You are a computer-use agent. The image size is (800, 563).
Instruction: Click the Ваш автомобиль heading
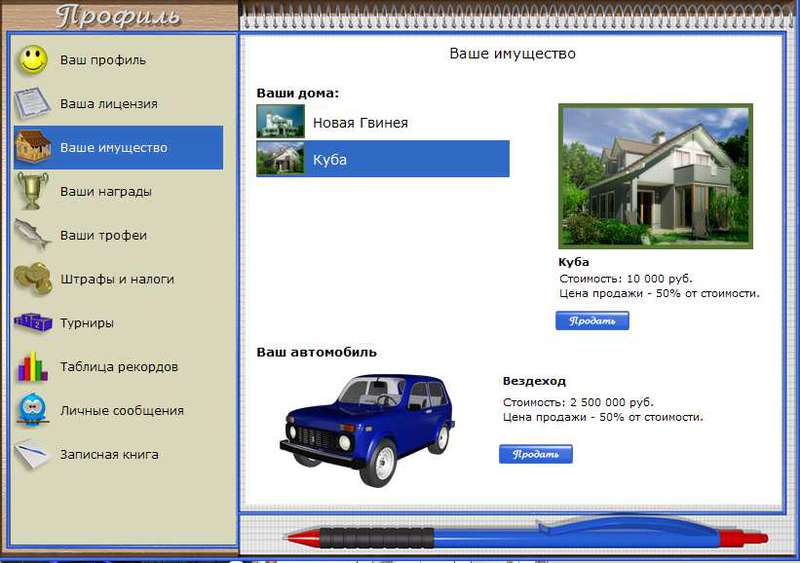(x=316, y=352)
